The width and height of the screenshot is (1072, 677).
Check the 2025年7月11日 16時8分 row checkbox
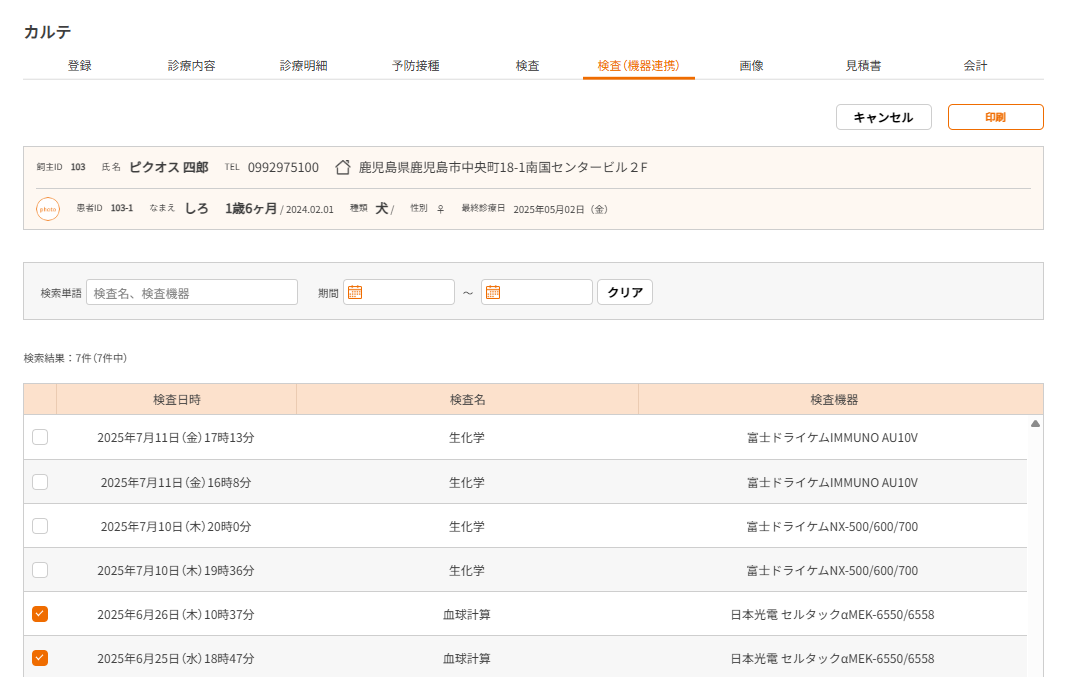pyautogui.click(x=40, y=482)
